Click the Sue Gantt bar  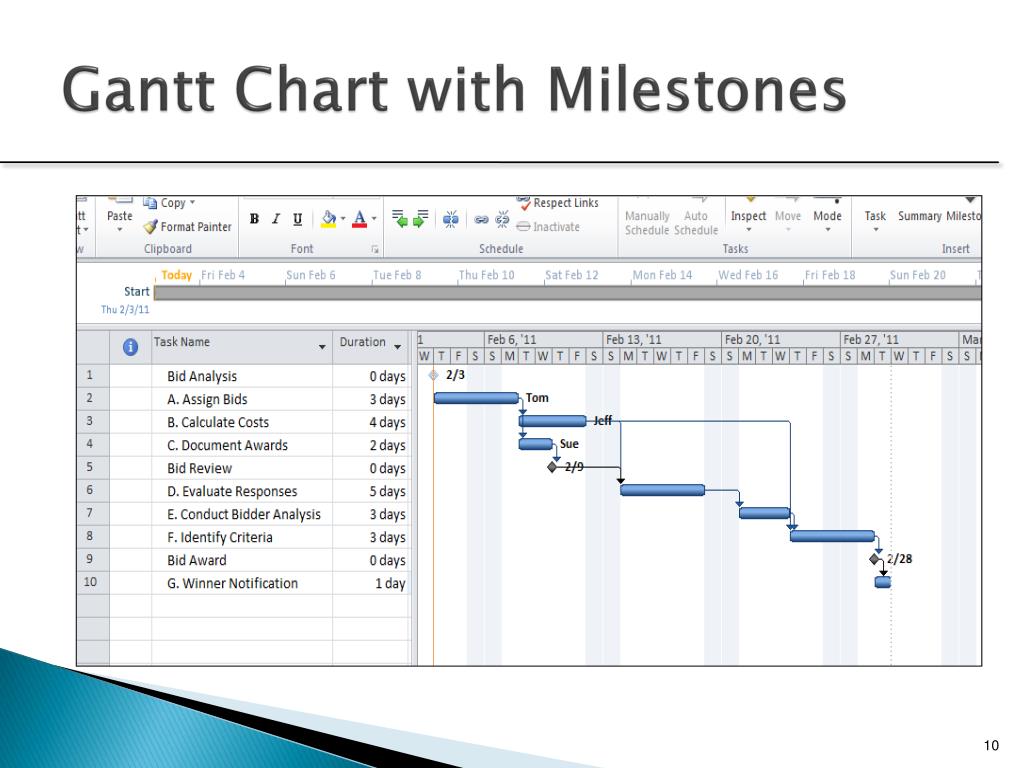pyautogui.click(x=536, y=444)
